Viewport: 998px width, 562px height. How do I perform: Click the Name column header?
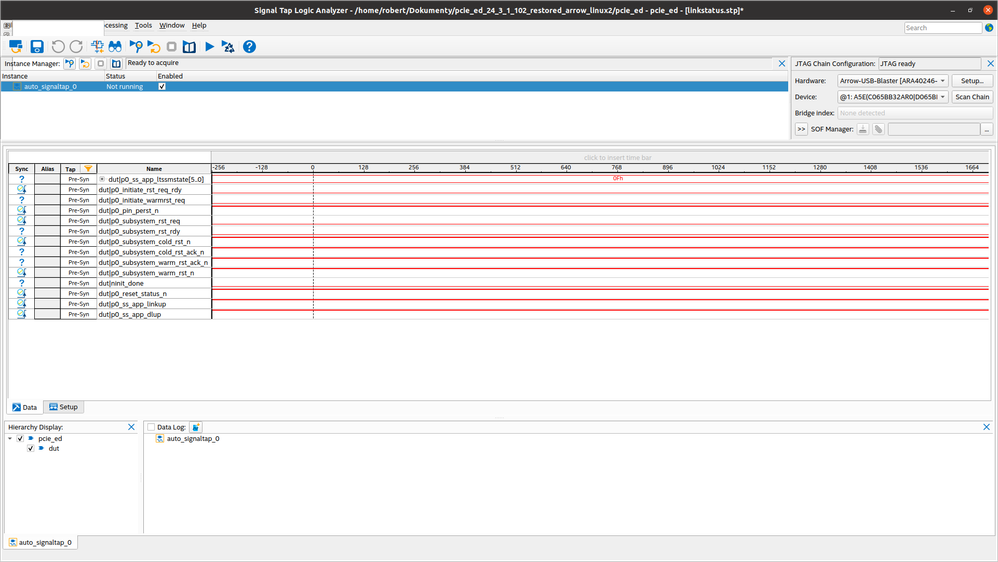154,169
